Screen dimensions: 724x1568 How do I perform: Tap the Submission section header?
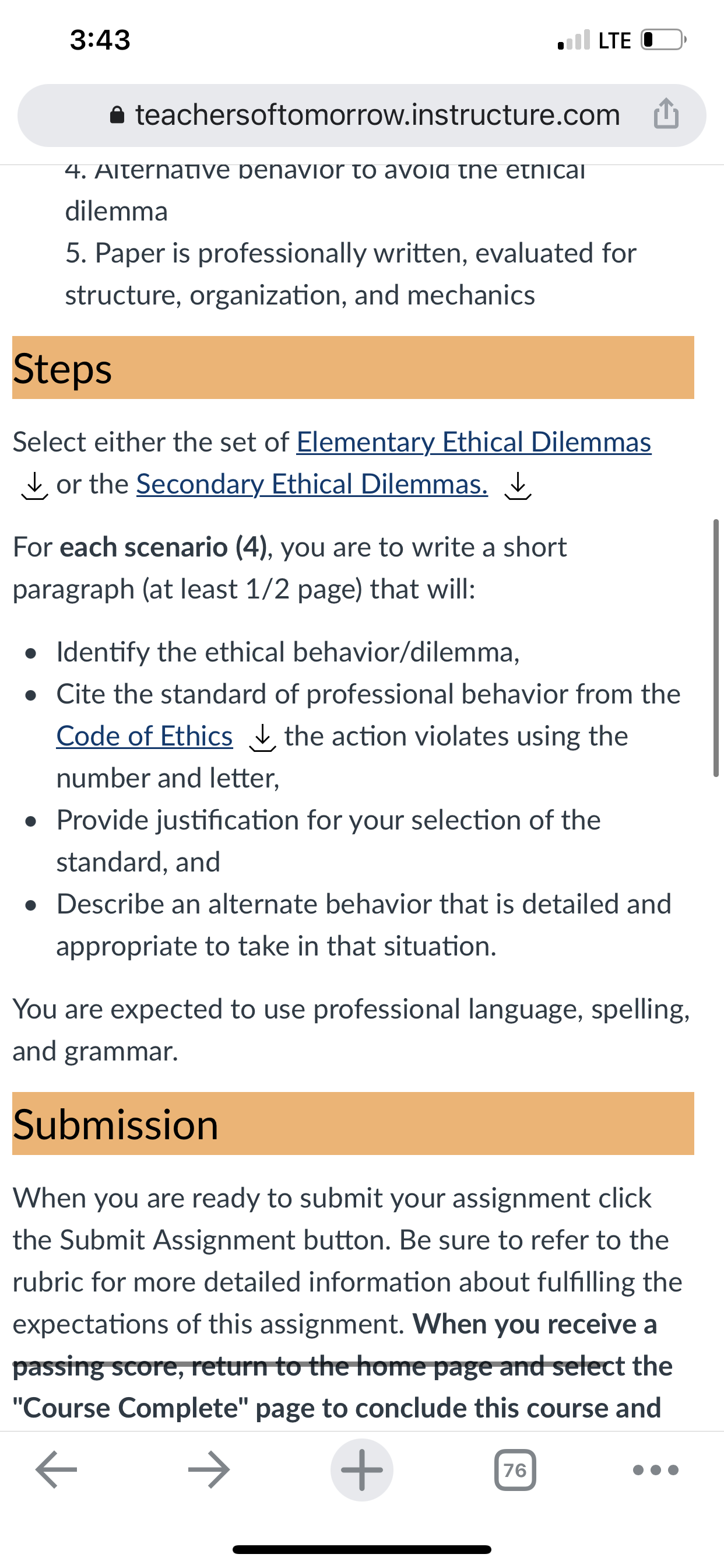pos(353,1123)
